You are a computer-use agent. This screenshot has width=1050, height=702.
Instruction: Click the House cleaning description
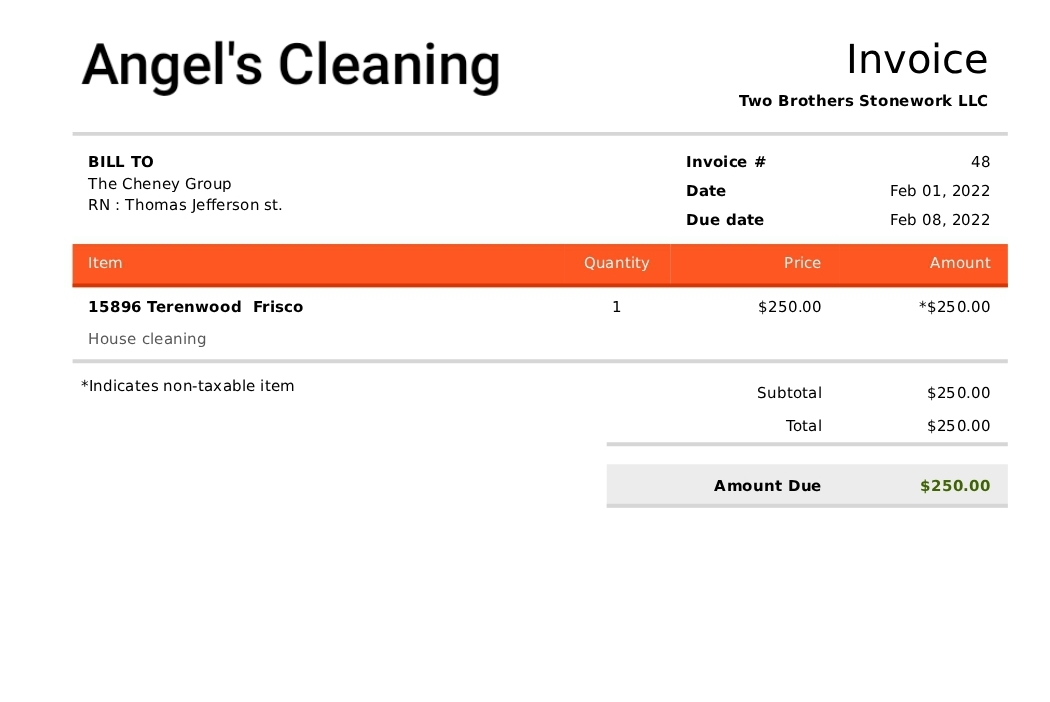147,339
